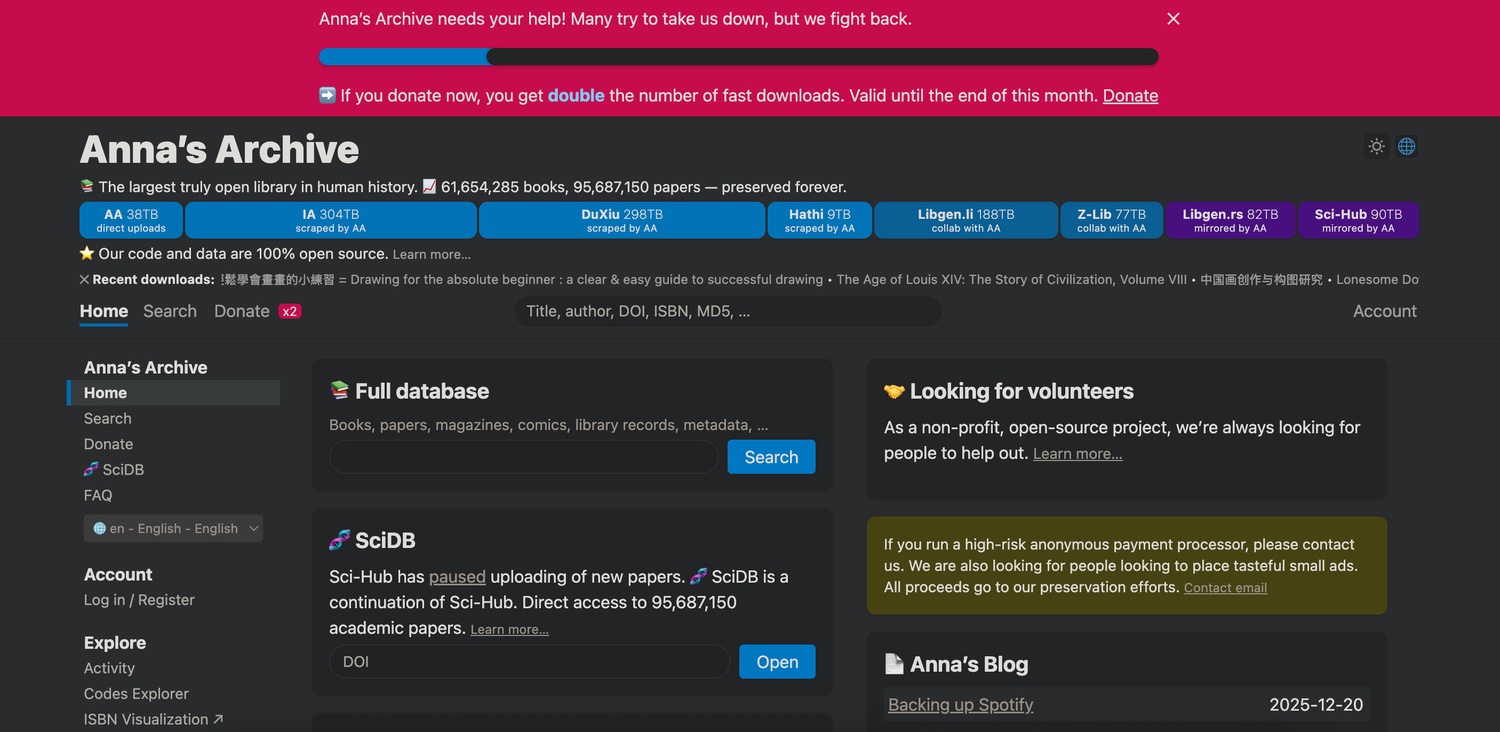Open the 'Backing up Spotify' blog post

click(960, 704)
